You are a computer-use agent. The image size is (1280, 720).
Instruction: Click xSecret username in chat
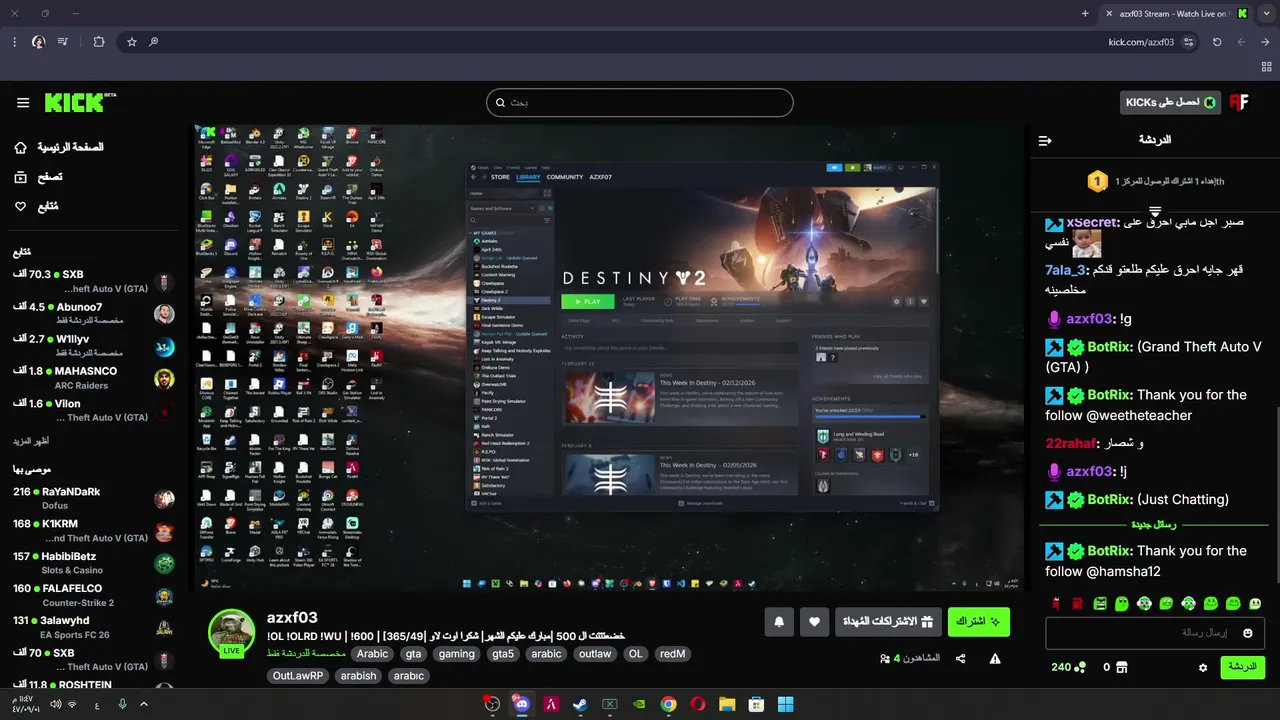click(x=1093, y=222)
